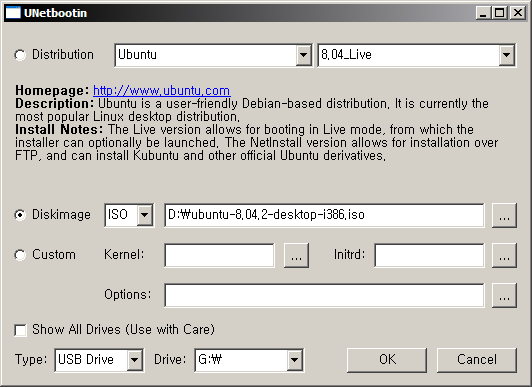Click the Kernel input field
The width and height of the screenshot is (532, 387).
pyautogui.click(x=219, y=255)
